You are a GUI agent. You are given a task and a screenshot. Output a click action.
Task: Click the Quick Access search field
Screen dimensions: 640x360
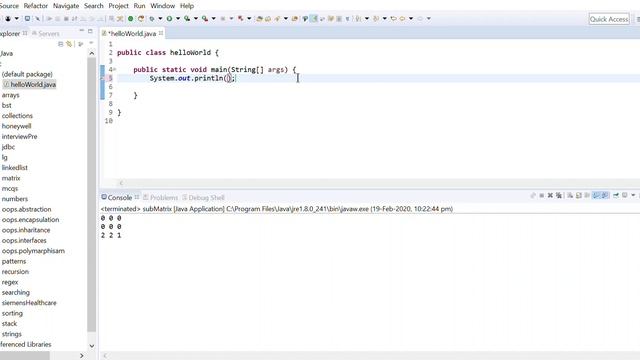pos(609,19)
